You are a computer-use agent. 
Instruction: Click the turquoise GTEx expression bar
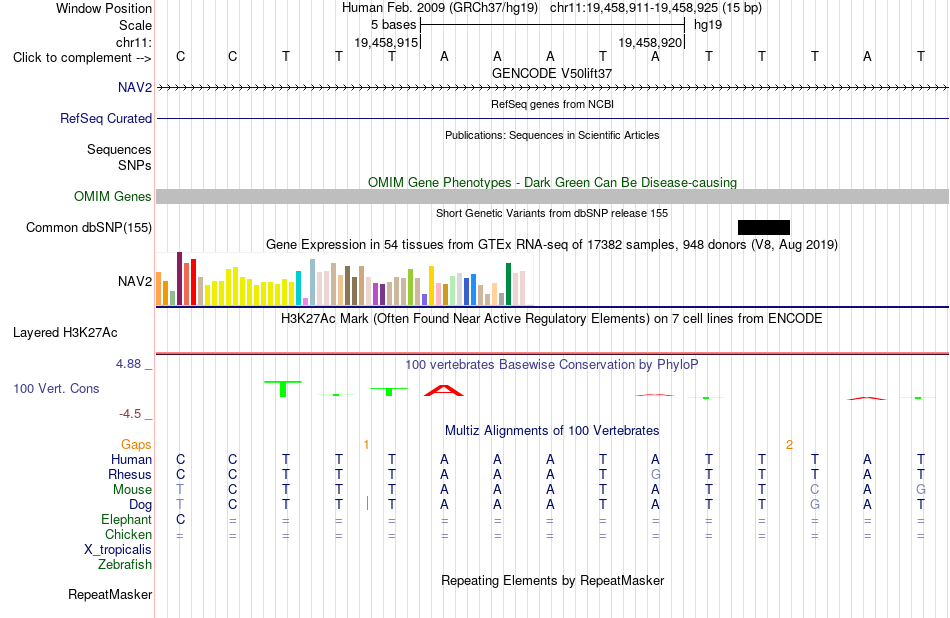click(298, 288)
